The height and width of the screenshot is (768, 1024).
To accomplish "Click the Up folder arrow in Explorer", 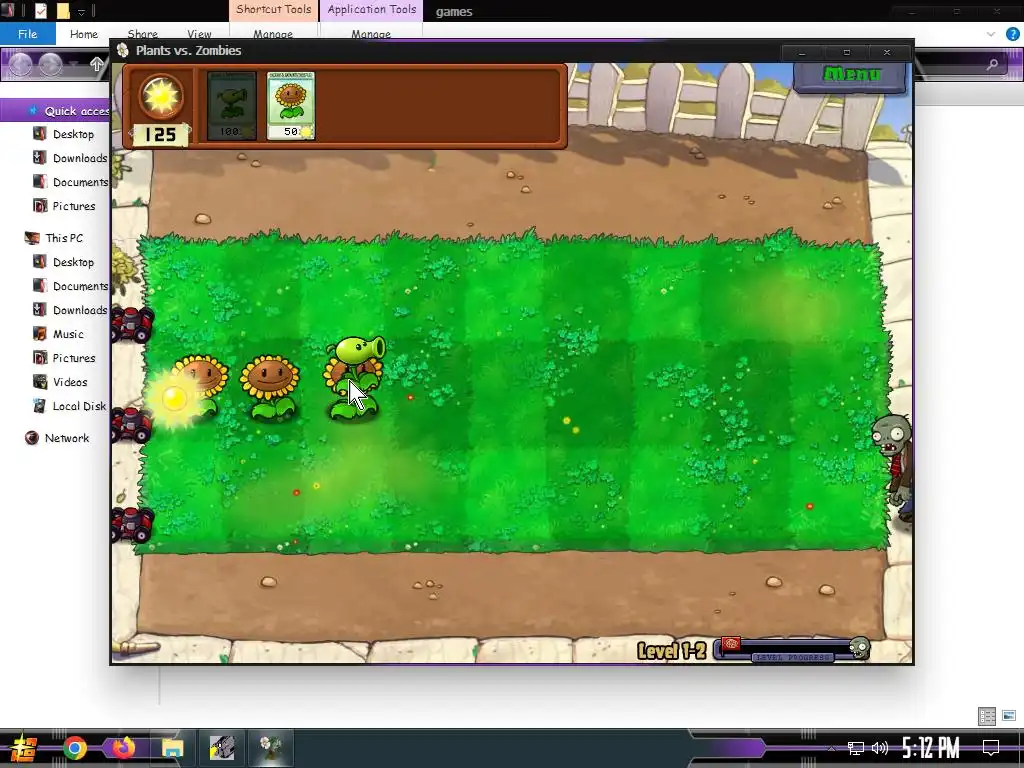I will [97, 64].
